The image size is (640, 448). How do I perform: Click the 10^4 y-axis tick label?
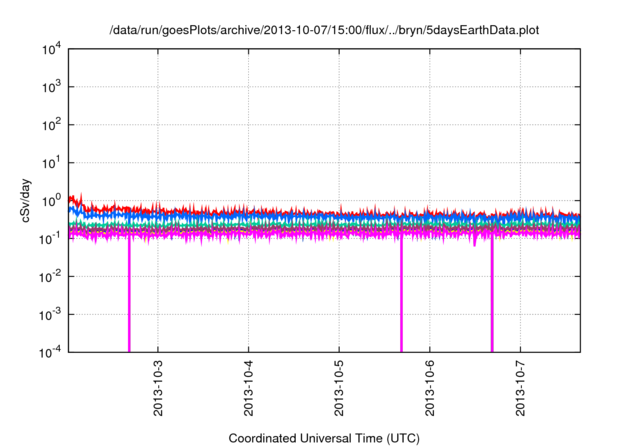coord(52,49)
